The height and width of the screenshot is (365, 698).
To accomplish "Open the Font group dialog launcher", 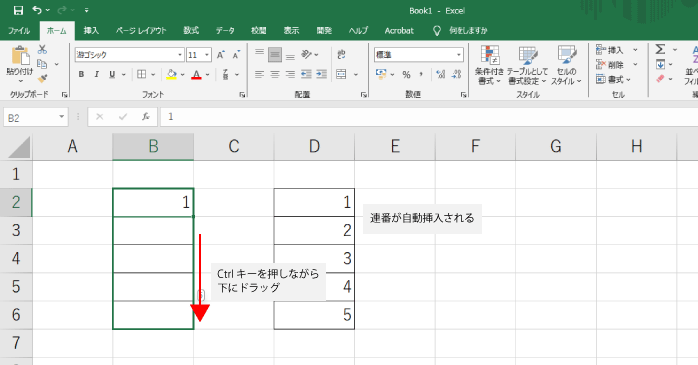I will click(243, 94).
